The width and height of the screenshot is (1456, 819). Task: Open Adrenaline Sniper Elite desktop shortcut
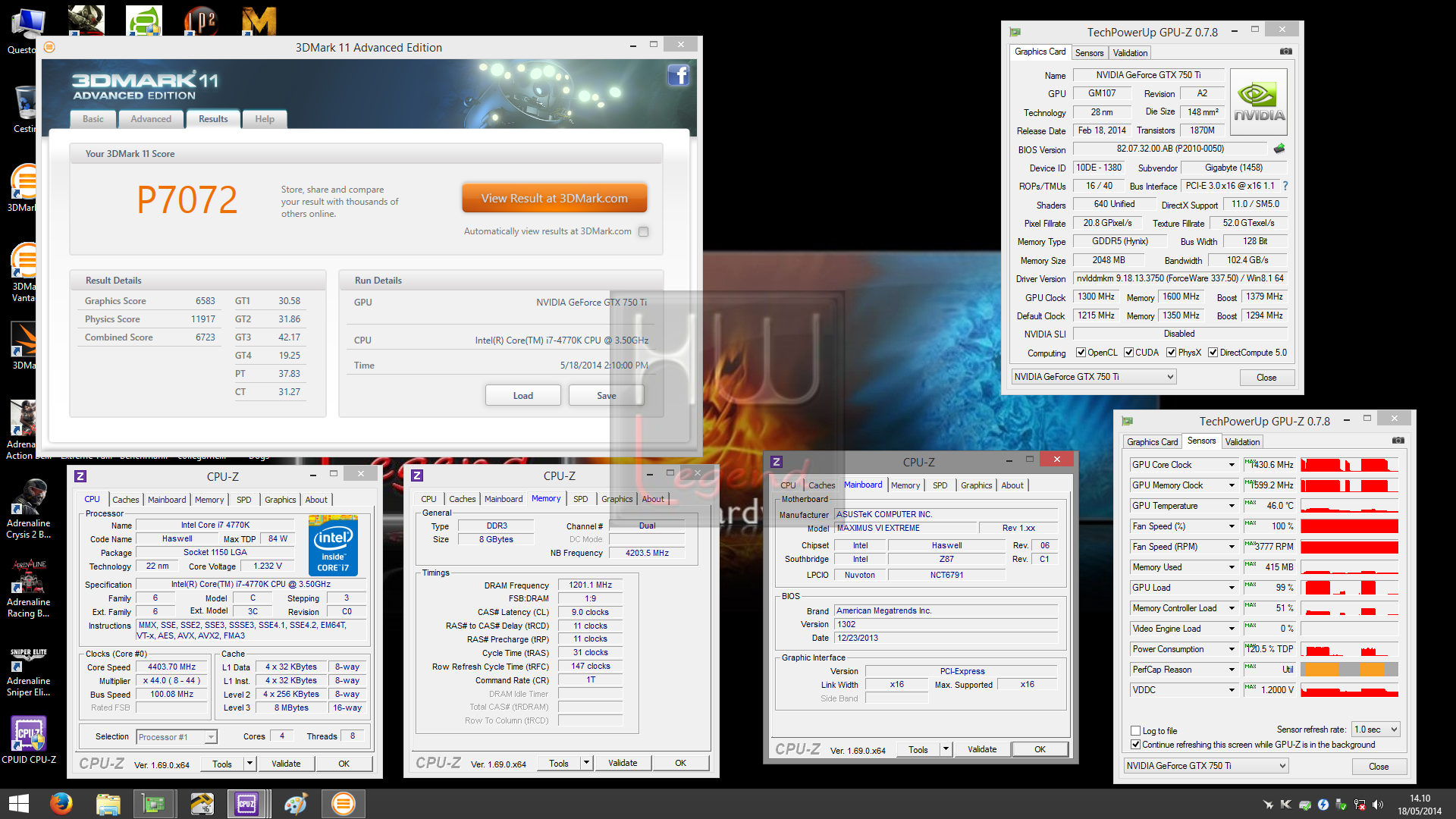[29, 671]
